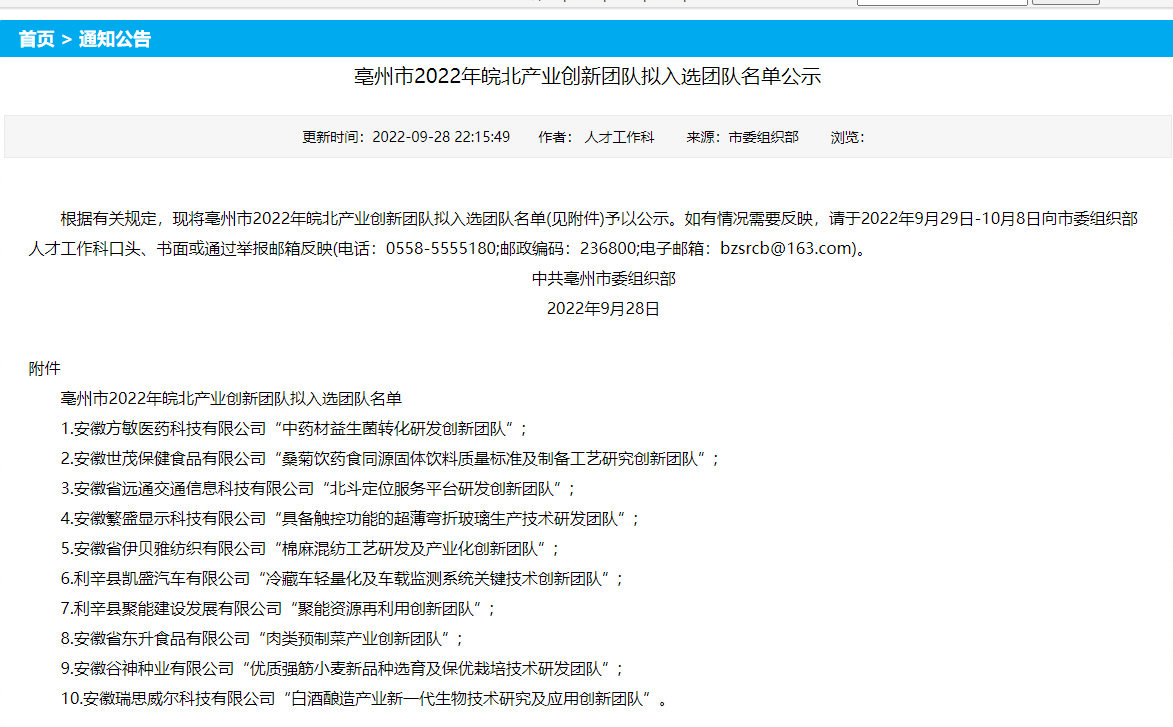This screenshot has height=727, width=1173.
Task: Click the 浏览 view count label
Action: coord(846,137)
